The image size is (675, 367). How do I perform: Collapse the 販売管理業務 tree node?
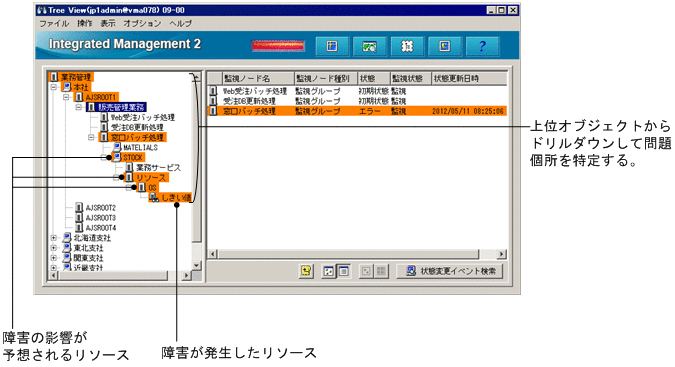(x=79, y=107)
